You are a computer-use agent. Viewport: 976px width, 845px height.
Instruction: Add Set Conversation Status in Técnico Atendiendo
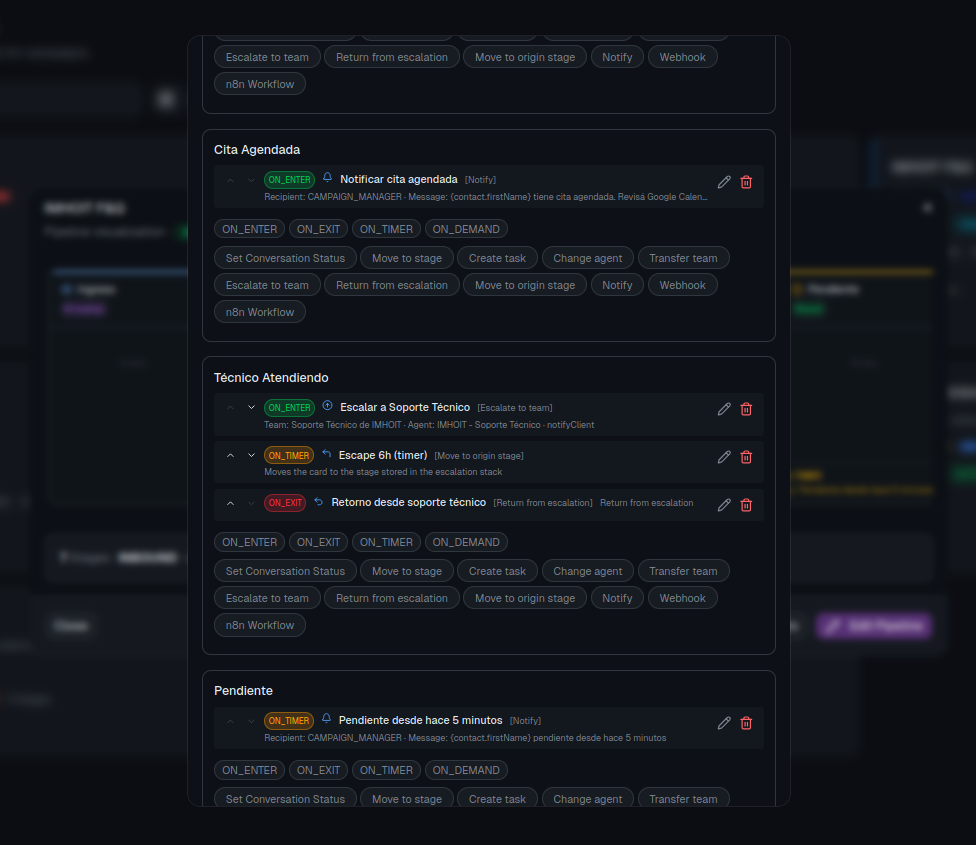point(285,571)
